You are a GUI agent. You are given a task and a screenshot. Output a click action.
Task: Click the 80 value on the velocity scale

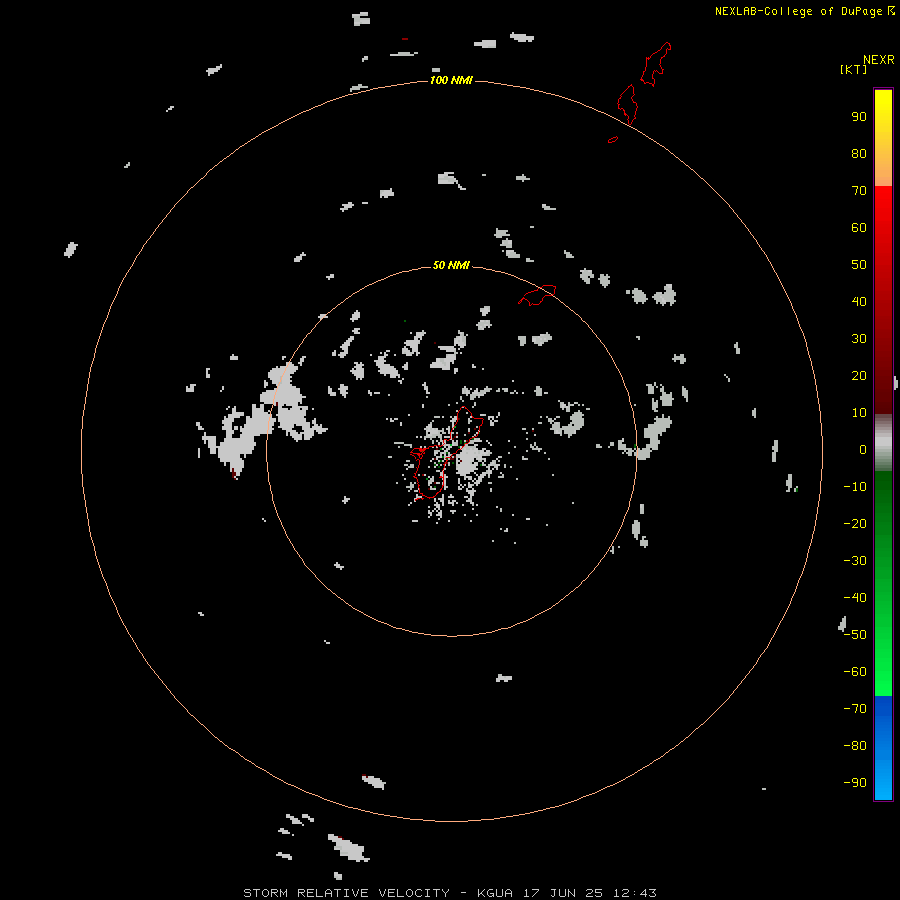click(x=859, y=154)
